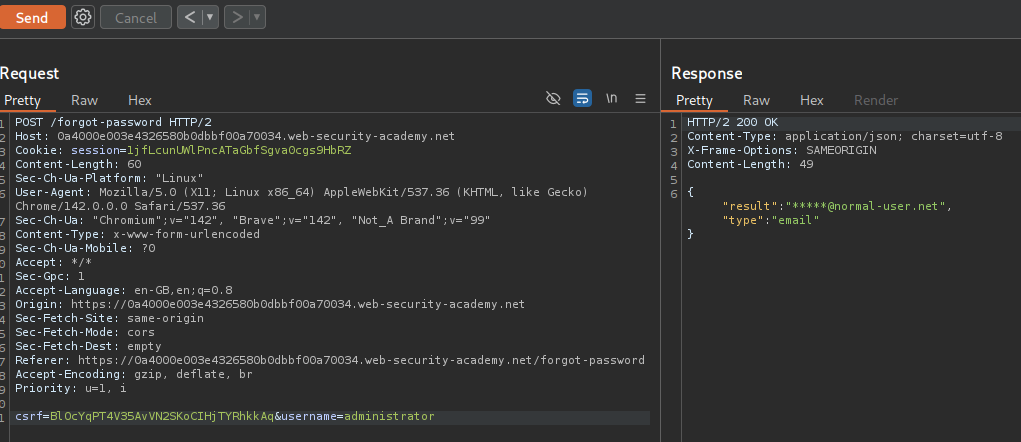Expand the back history dropdown arrow
1021x442 pixels.
[210, 17]
